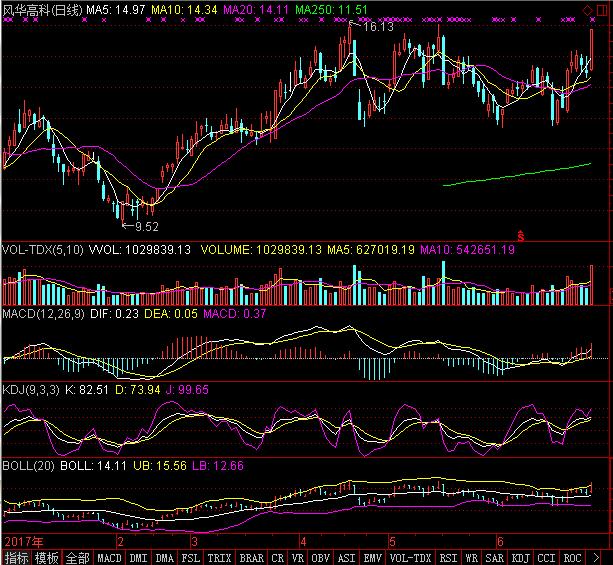Image resolution: width=613 pixels, height=565 pixels.
Task: Click the MA5: 14.97 label
Action: pos(116,10)
